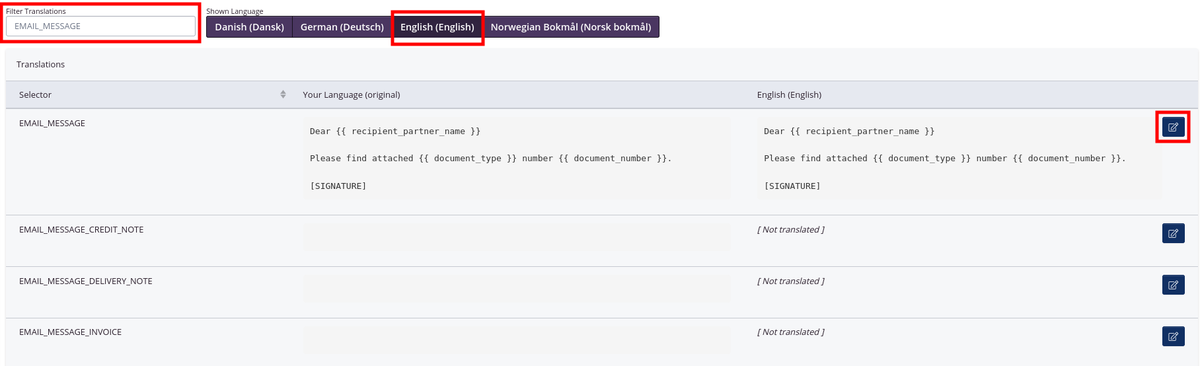The width and height of the screenshot is (1200, 366).
Task: Click the English EMAIL_MESSAGE translated template text
Action: tap(960, 159)
